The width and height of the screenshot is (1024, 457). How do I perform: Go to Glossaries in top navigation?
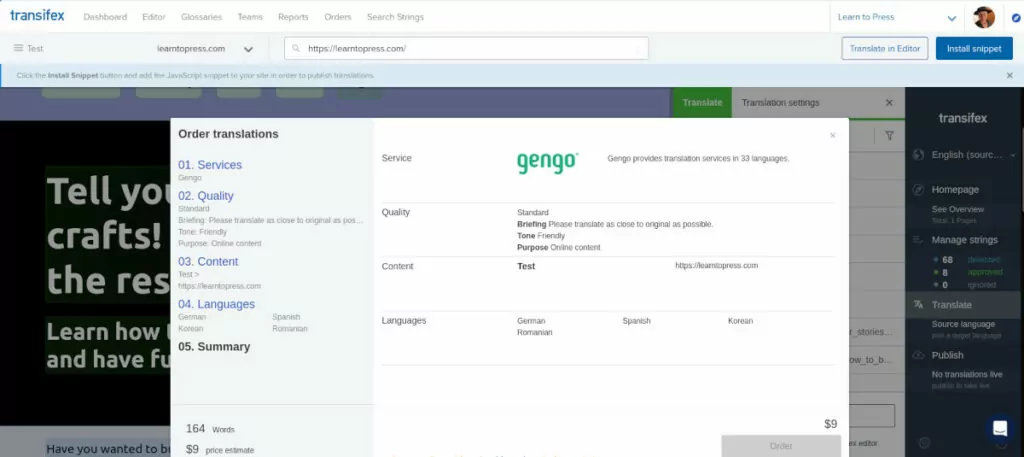coord(201,17)
